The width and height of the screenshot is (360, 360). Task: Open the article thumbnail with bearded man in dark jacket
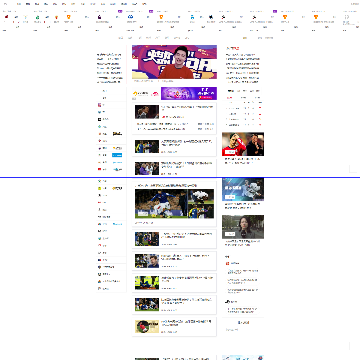[x=147, y=261]
